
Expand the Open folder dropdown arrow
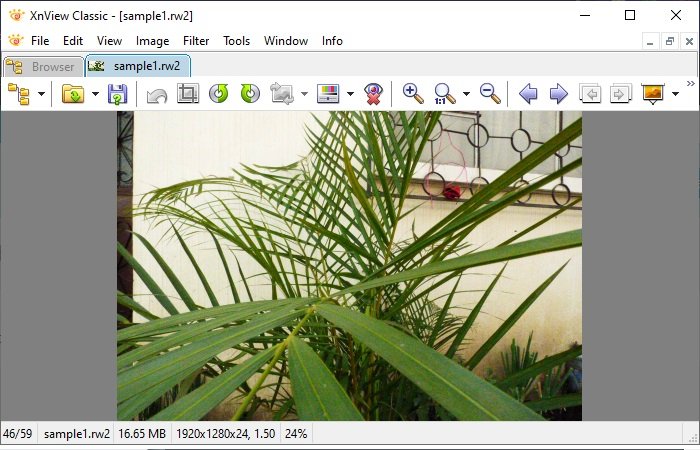coord(95,94)
